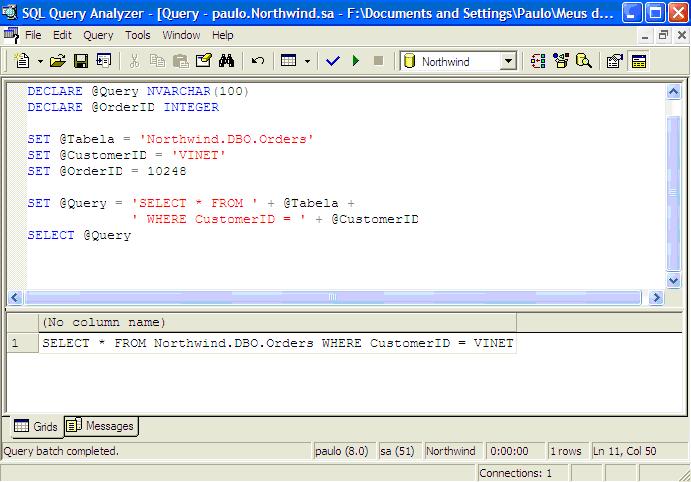This screenshot has width=691, height=482.
Task: Save the query using the floppy disk icon
Action: [80, 61]
